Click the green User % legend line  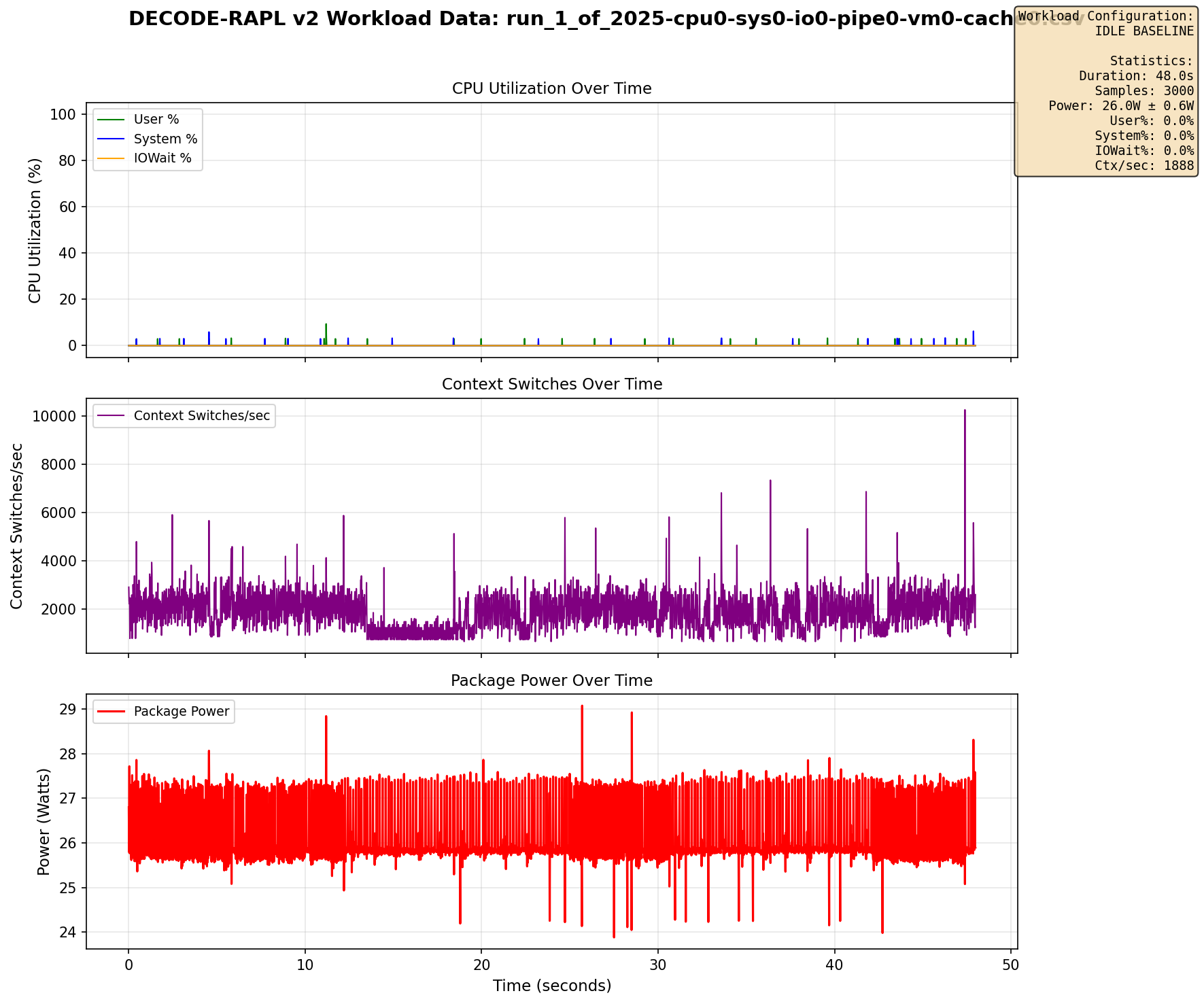(111, 120)
